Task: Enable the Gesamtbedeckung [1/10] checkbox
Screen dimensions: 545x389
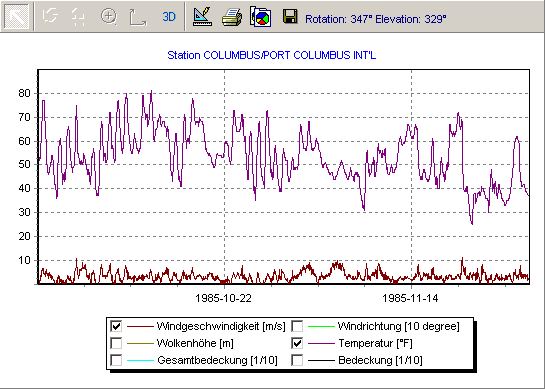Action: coord(116,360)
